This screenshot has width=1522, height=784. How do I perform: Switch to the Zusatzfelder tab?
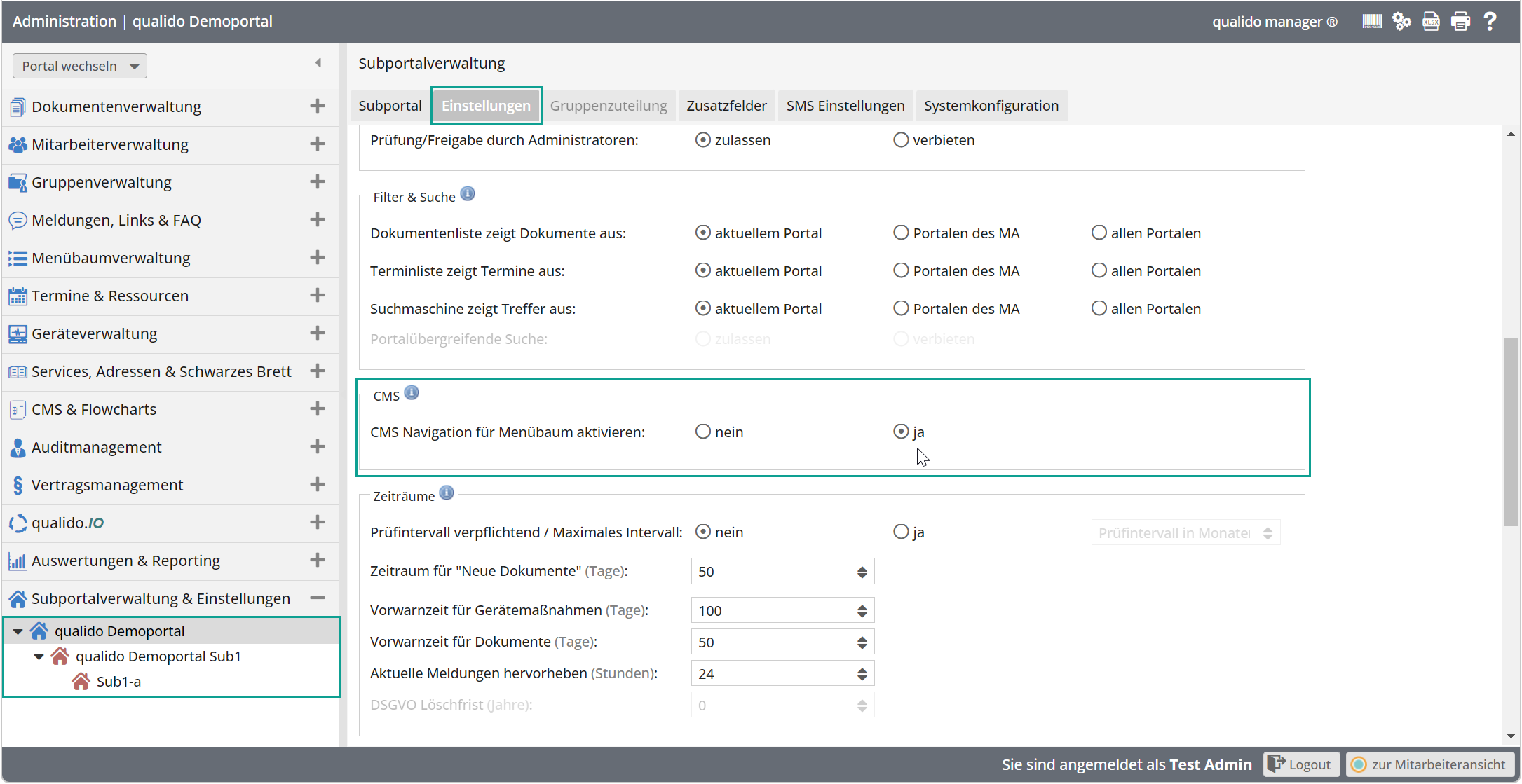[726, 106]
